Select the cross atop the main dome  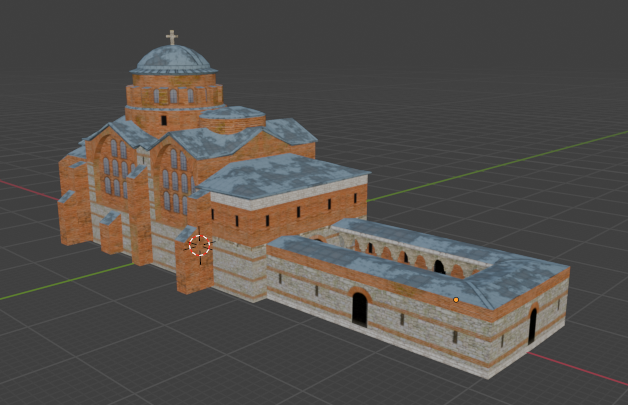tap(172, 37)
